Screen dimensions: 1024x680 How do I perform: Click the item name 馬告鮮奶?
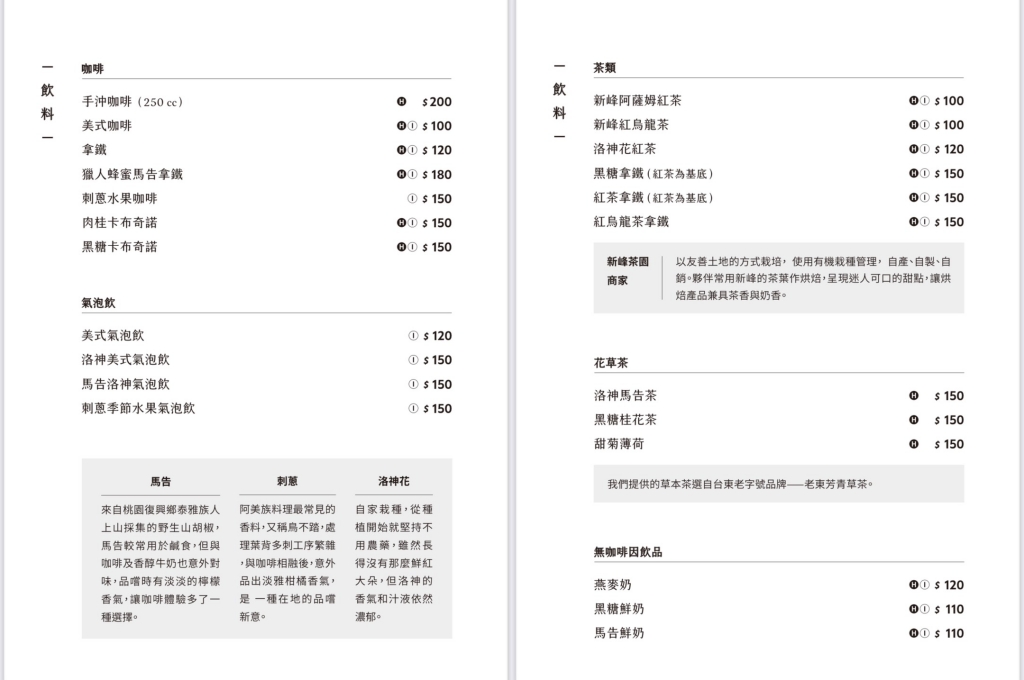pos(619,633)
